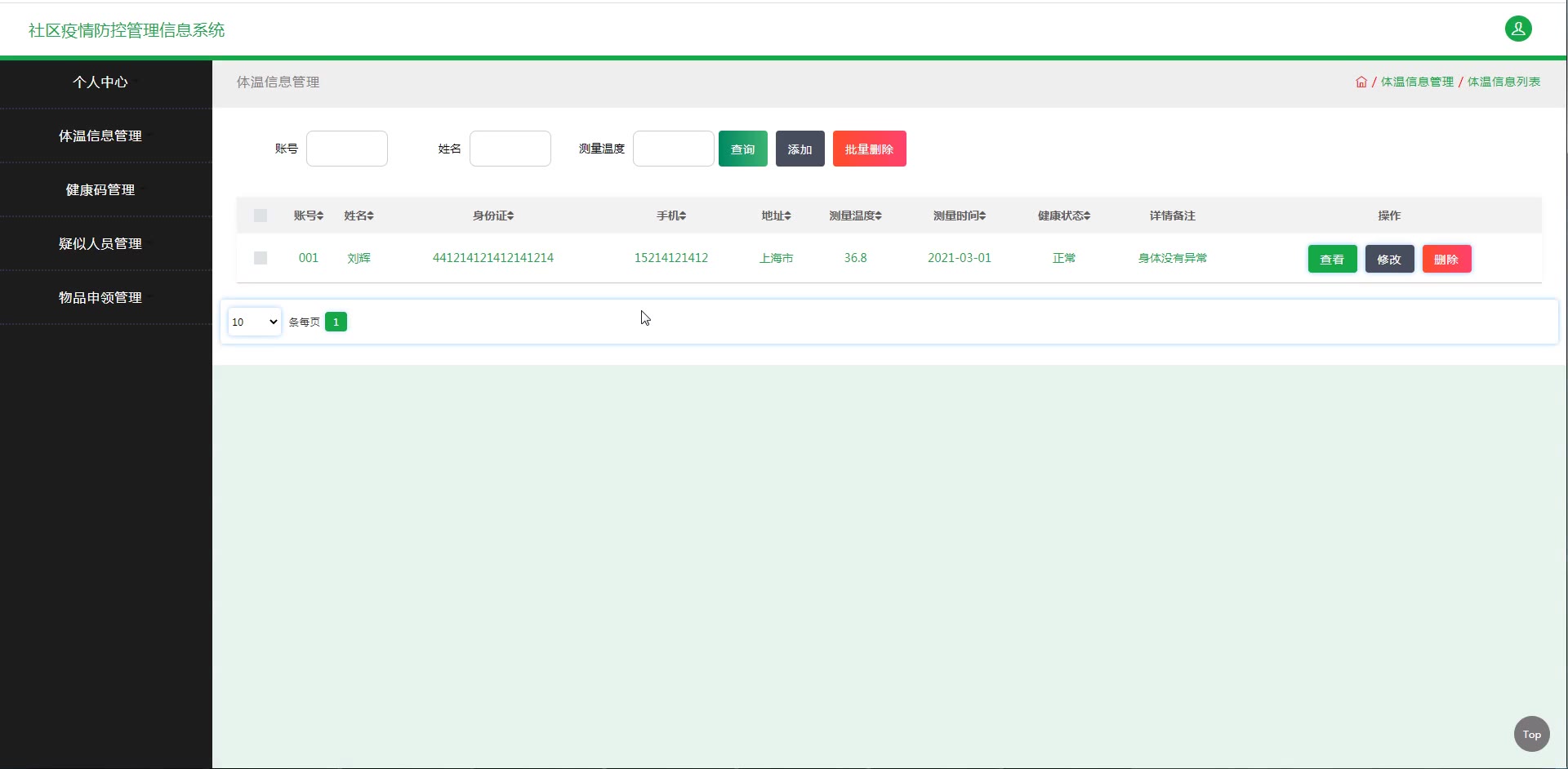Image resolution: width=1568 pixels, height=769 pixels.
Task: Click the 操作 column header
Action: 1389,216
